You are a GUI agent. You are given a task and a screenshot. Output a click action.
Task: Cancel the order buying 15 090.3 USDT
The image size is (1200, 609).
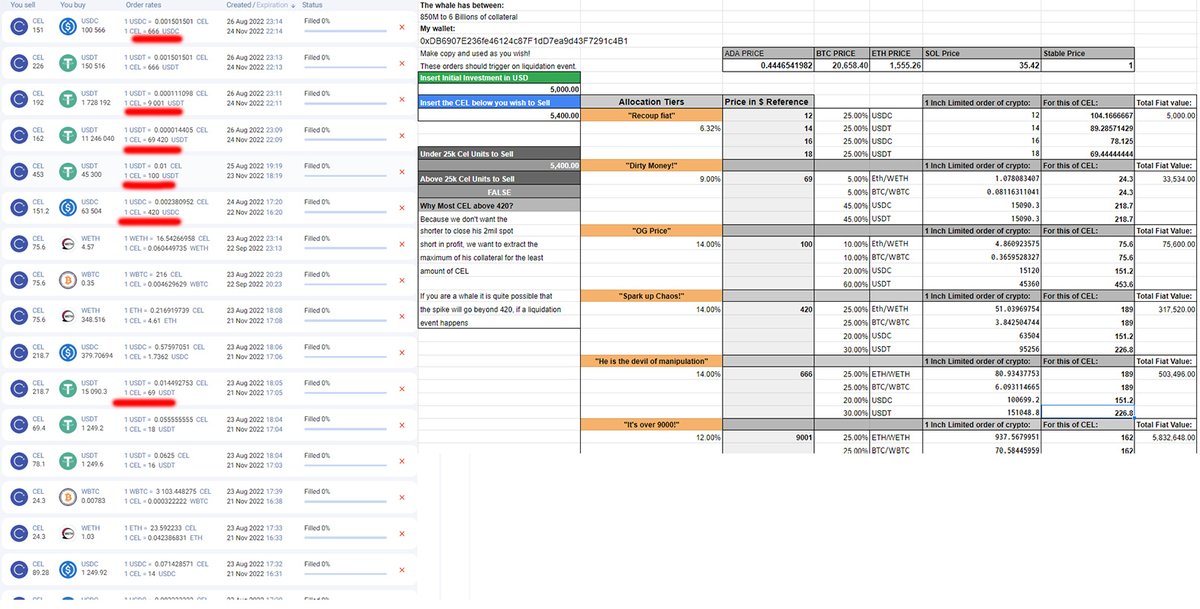tap(401, 388)
